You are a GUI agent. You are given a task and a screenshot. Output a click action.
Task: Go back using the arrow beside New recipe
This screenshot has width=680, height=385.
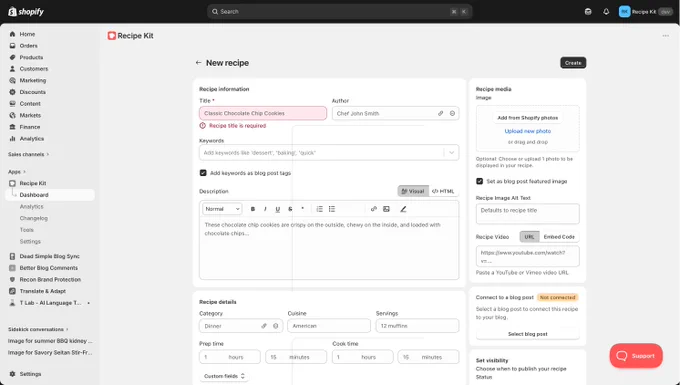pos(198,63)
